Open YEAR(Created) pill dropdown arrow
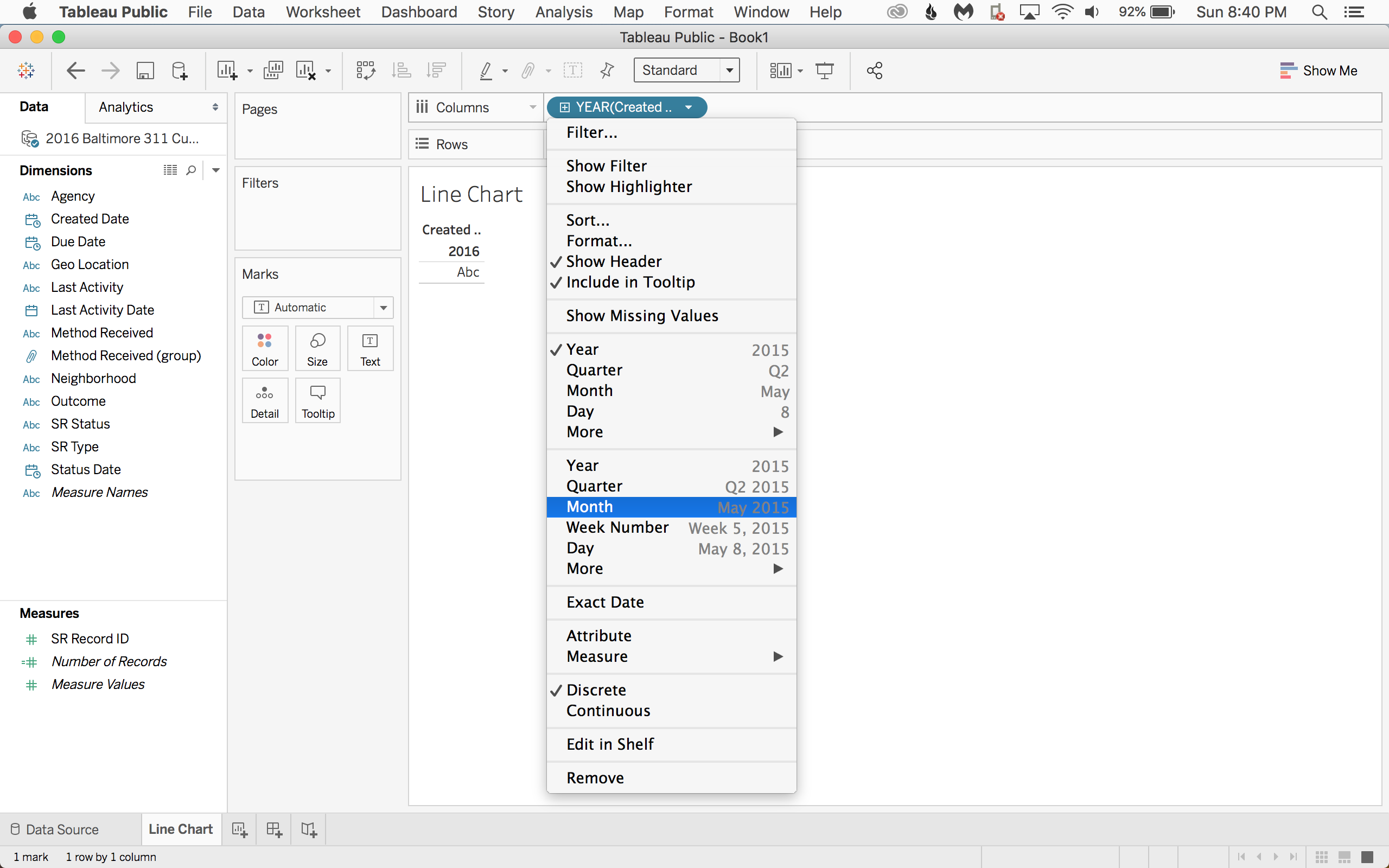 688,107
